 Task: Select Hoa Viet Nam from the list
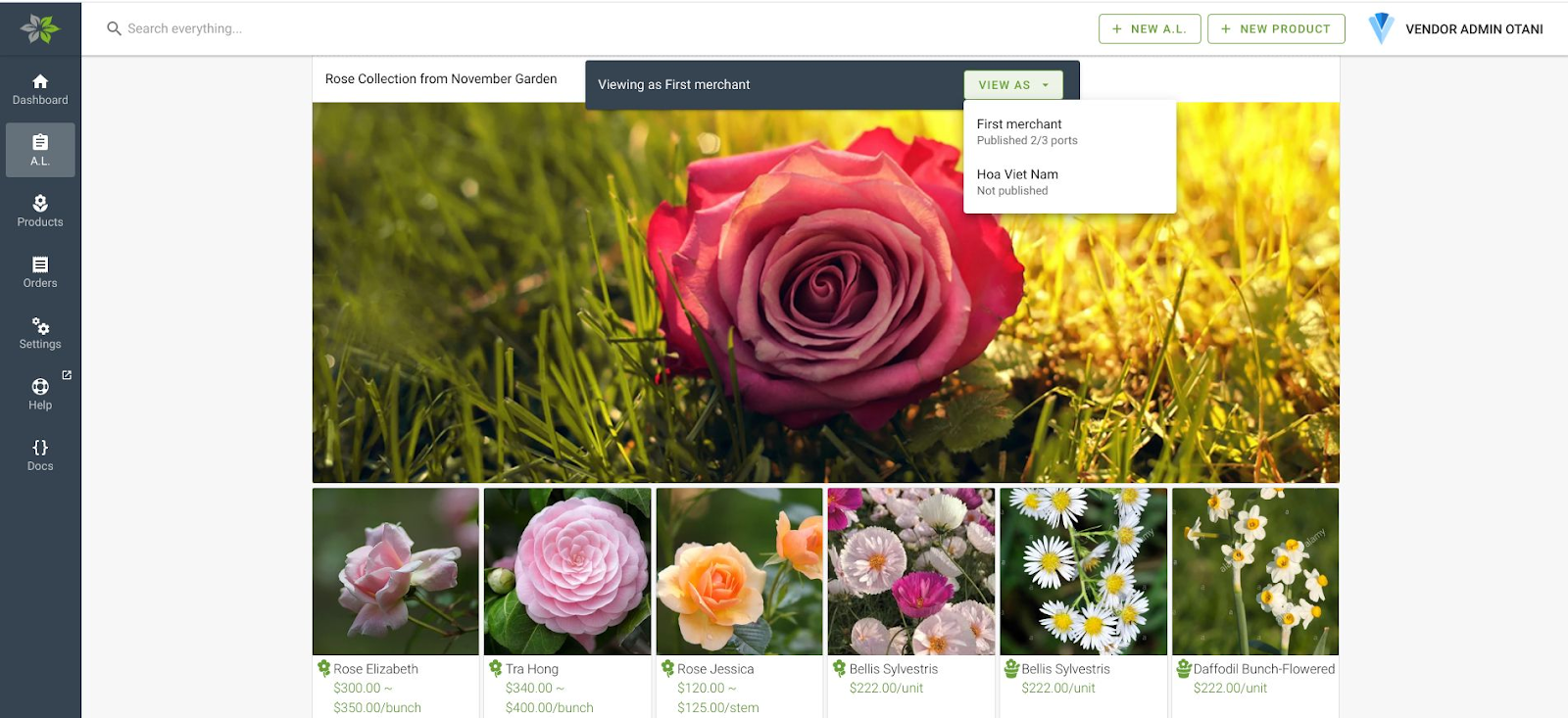pos(1069,182)
